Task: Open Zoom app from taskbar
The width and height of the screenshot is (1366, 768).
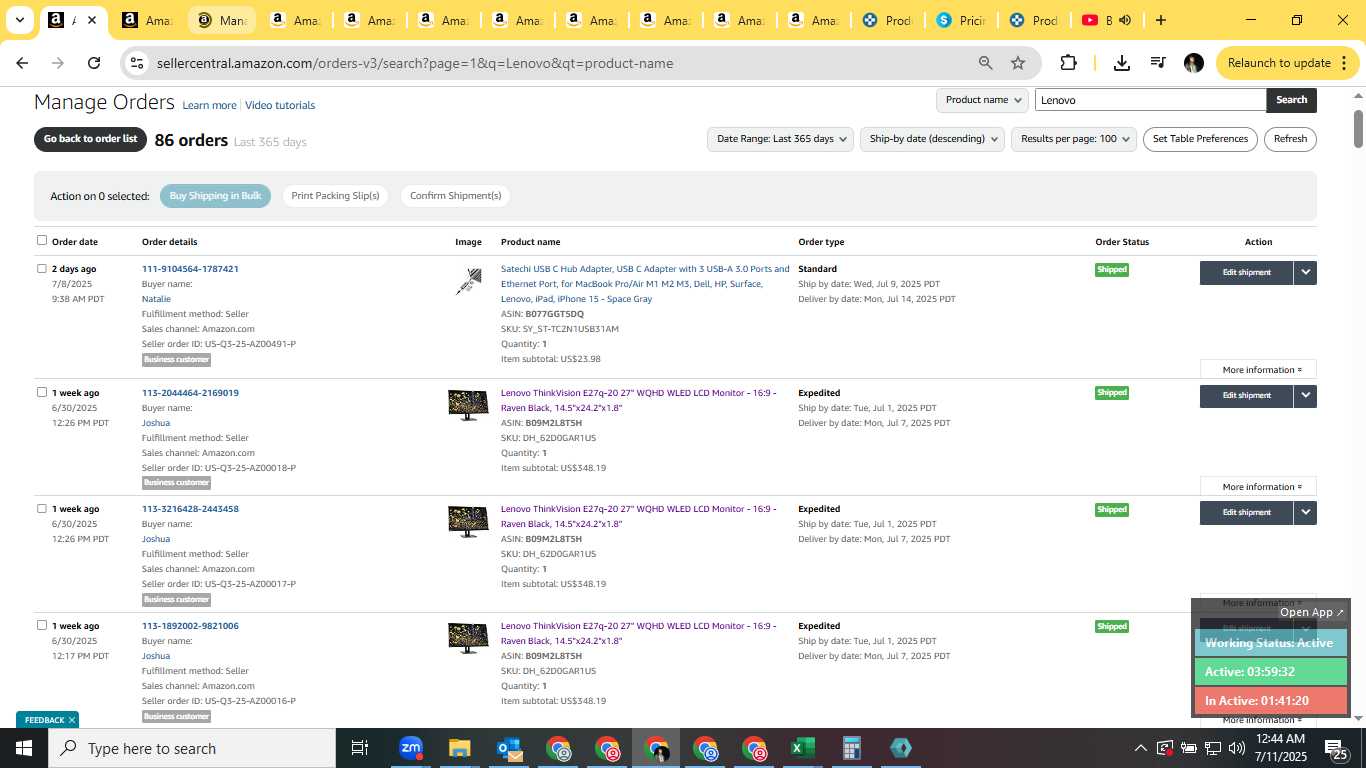Action: pos(410,748)
